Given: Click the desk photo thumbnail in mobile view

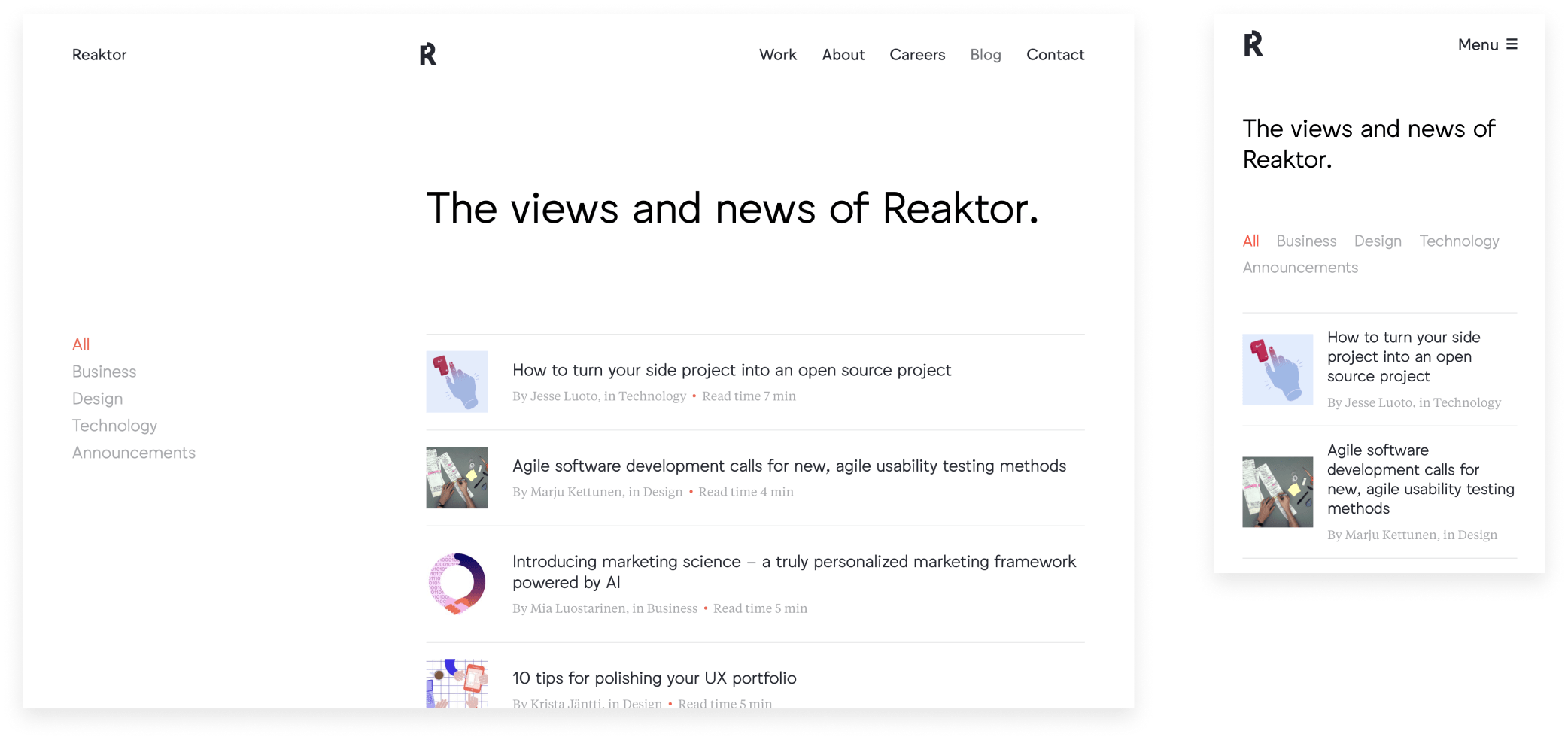Looking at the screenshot, I should 1278,492.
